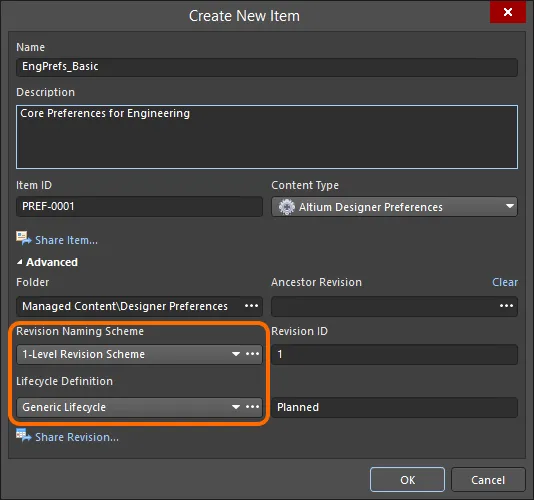Viewport: 534px width, 500px height.
Task: Click the Revision ID input field
Action: point(394,354)
